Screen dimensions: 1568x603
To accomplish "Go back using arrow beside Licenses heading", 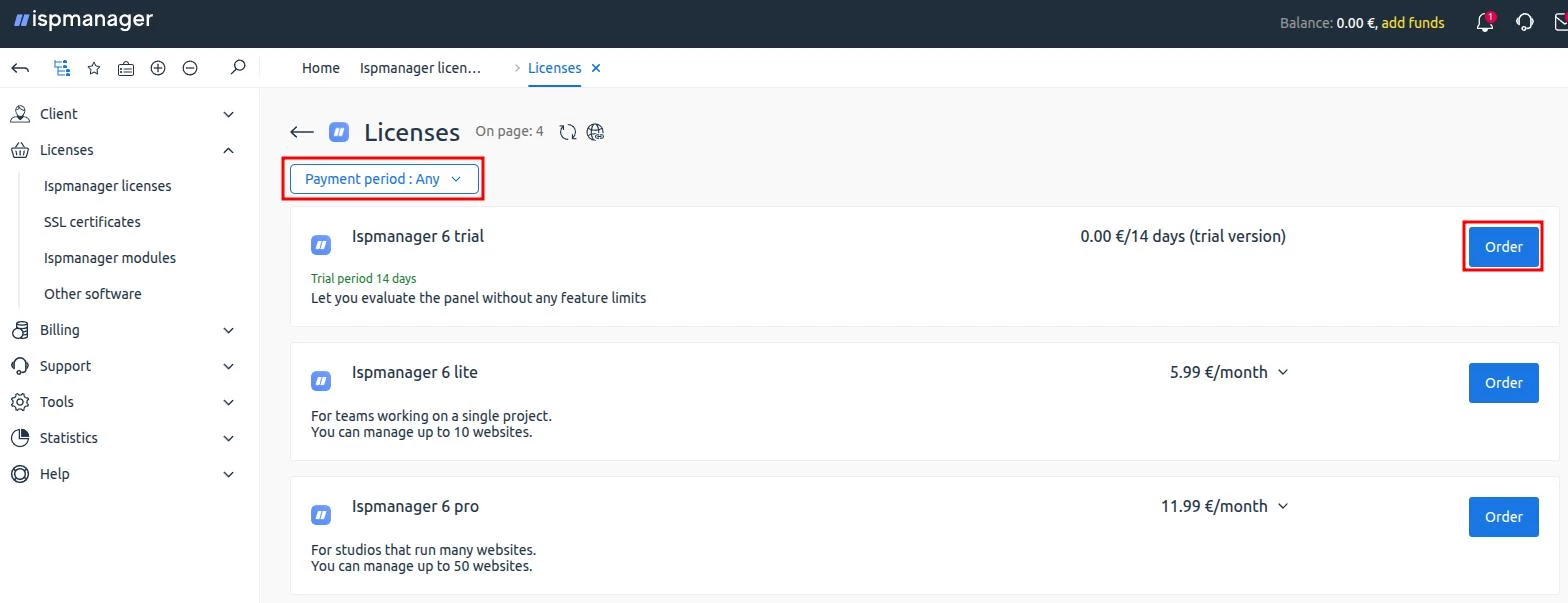I will tap(302, 132).
